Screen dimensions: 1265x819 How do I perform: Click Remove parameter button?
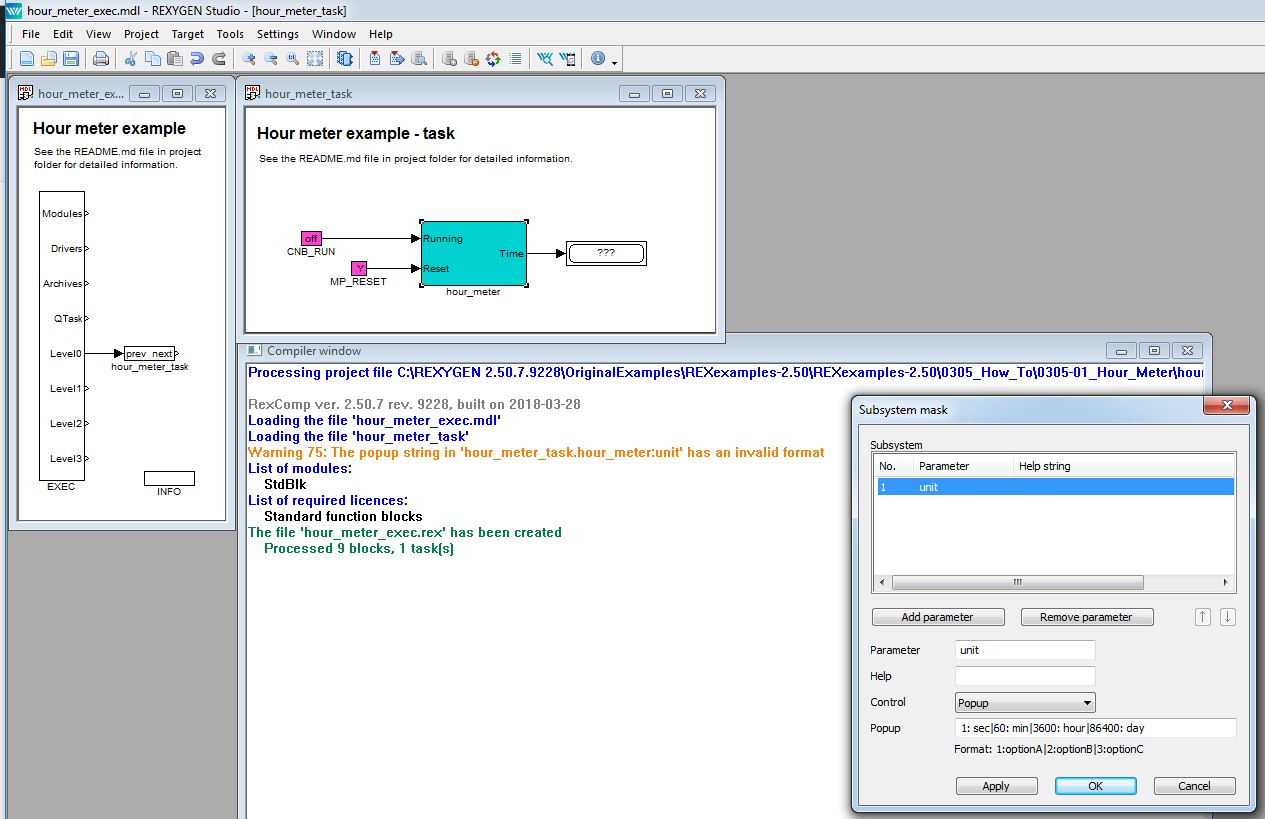[1087, 617]
